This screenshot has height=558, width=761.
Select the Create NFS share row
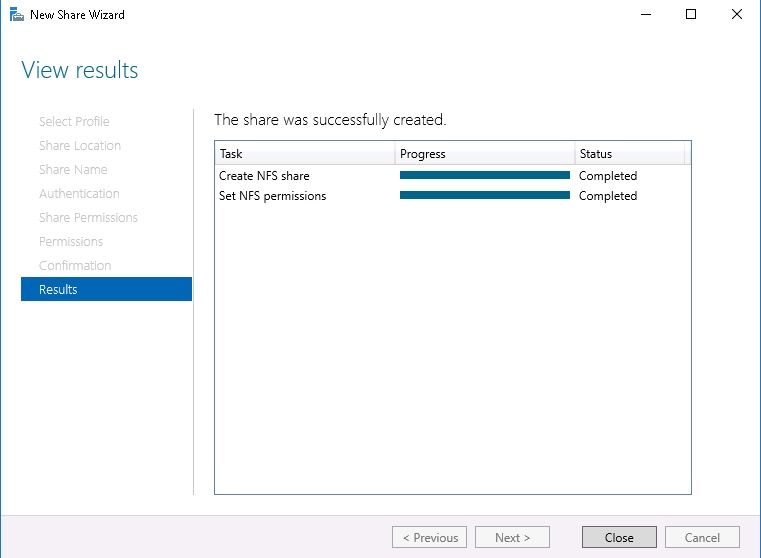[x=452, y=176]
